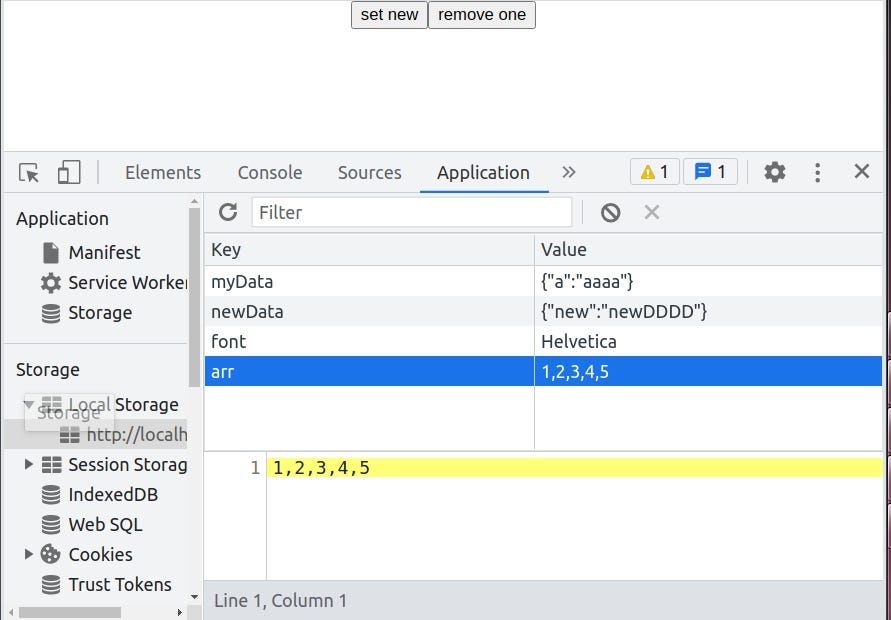Click the warning count badge
This screenshot has width=891, height=620.
coord(654,171)
